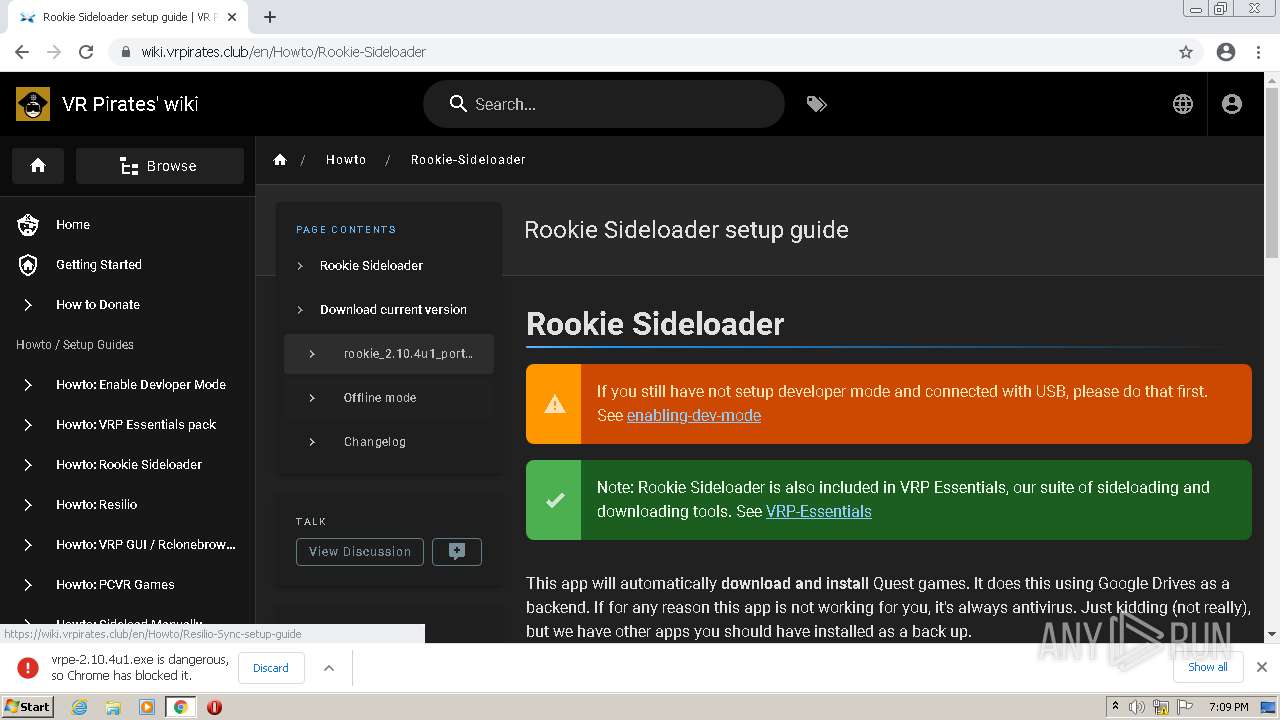Expand Changelog contents chevron

click(312, 442)
